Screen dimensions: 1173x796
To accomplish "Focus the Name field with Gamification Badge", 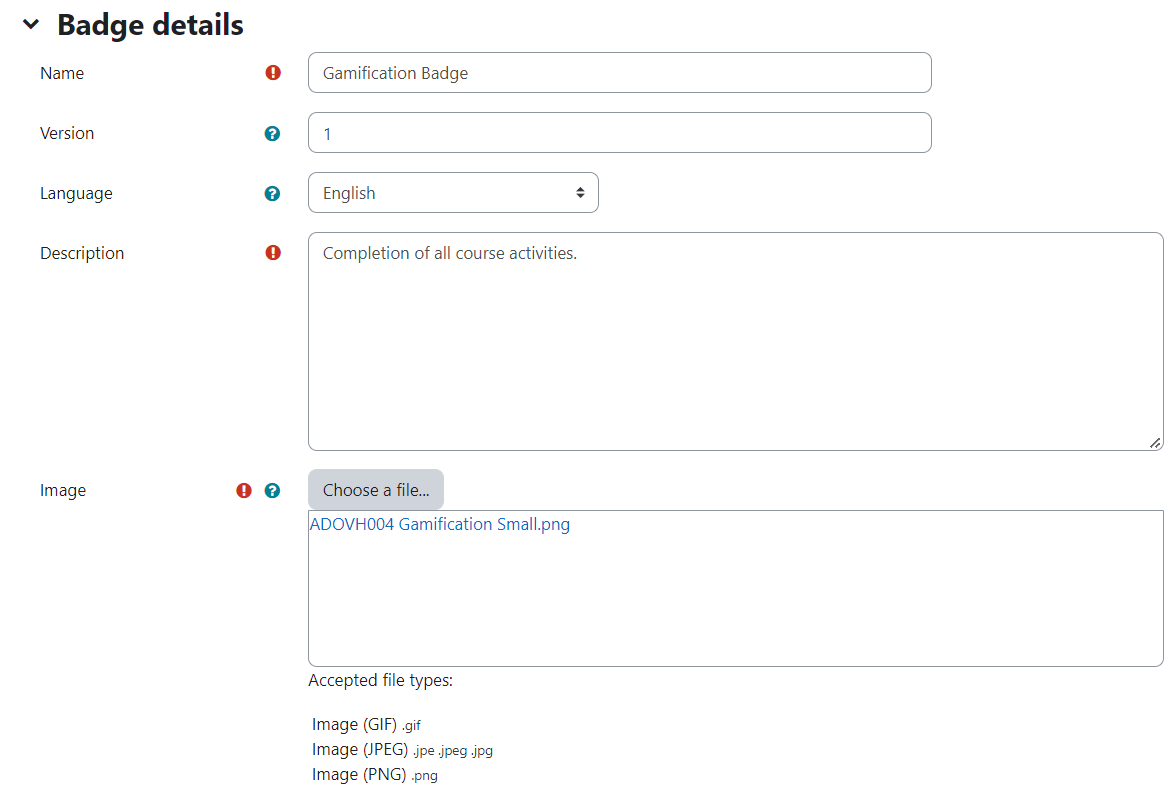I will click(619, 73).
